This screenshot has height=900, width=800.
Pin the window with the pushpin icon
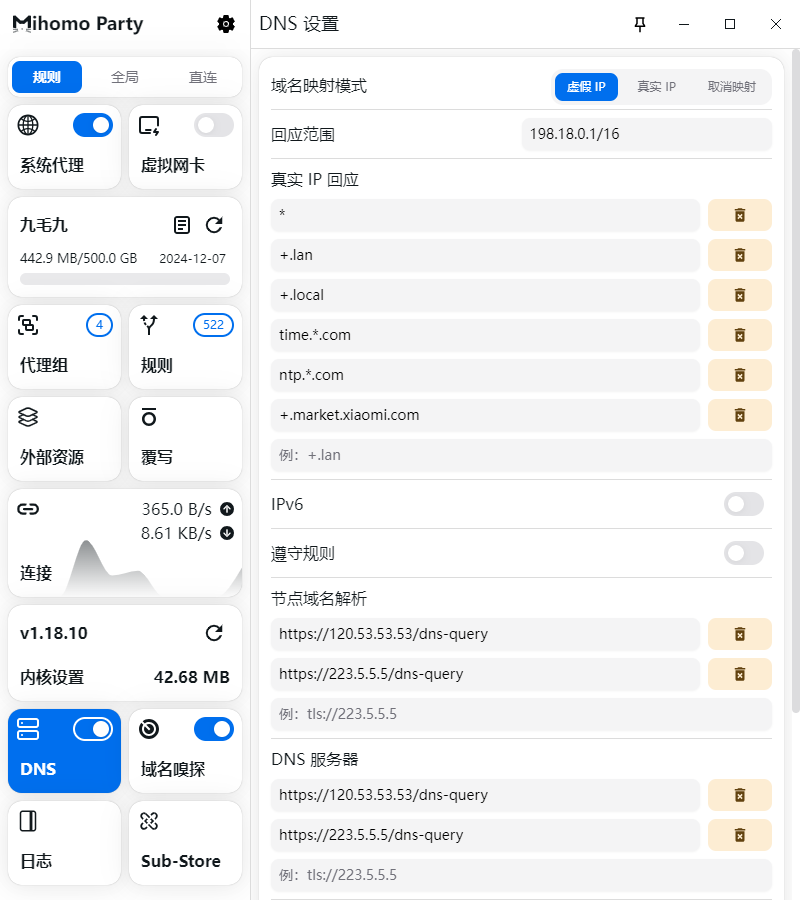point(640,24)
